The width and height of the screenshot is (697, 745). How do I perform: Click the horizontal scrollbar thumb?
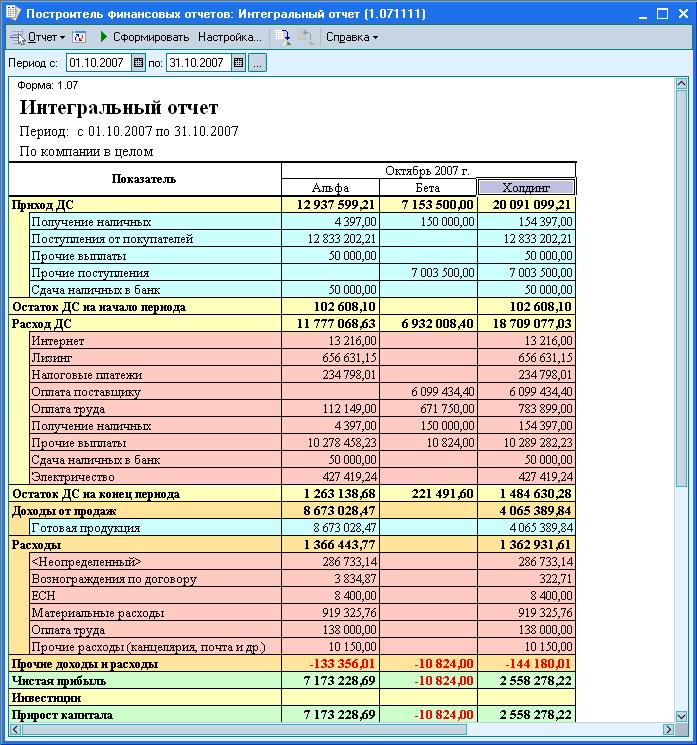[244, 729]
